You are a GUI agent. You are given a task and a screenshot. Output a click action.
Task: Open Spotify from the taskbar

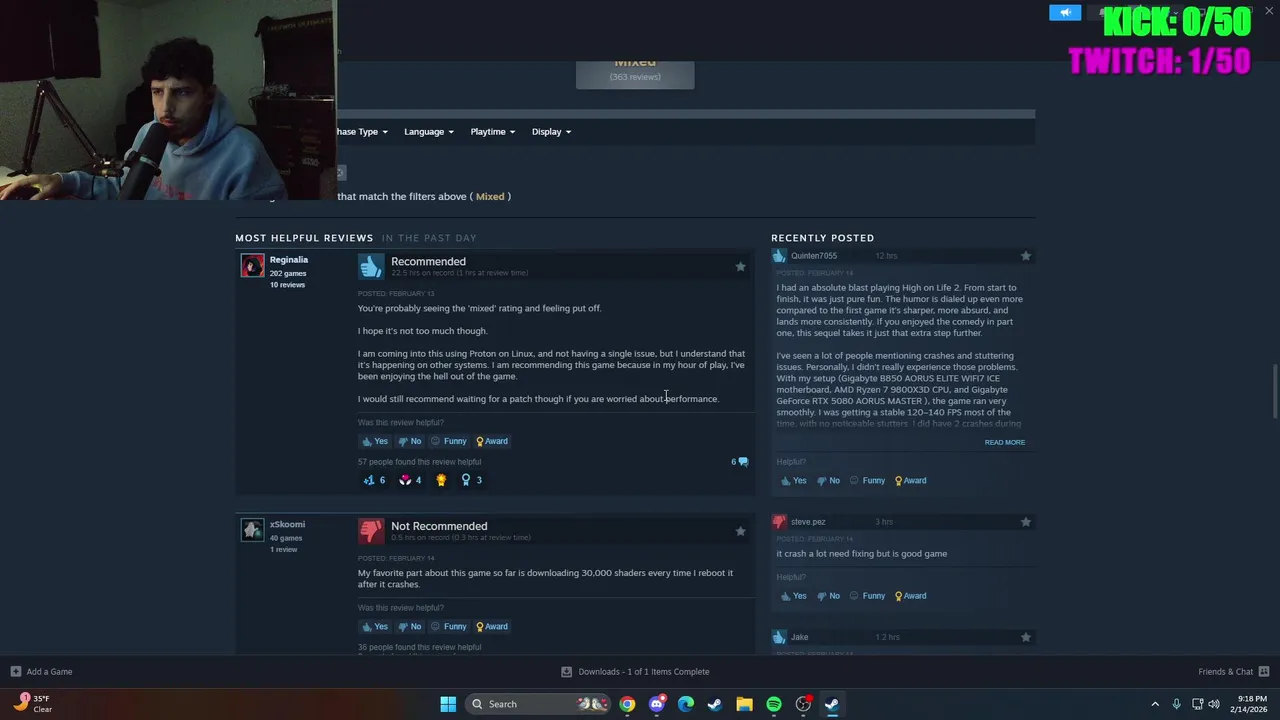coord(774,704)
